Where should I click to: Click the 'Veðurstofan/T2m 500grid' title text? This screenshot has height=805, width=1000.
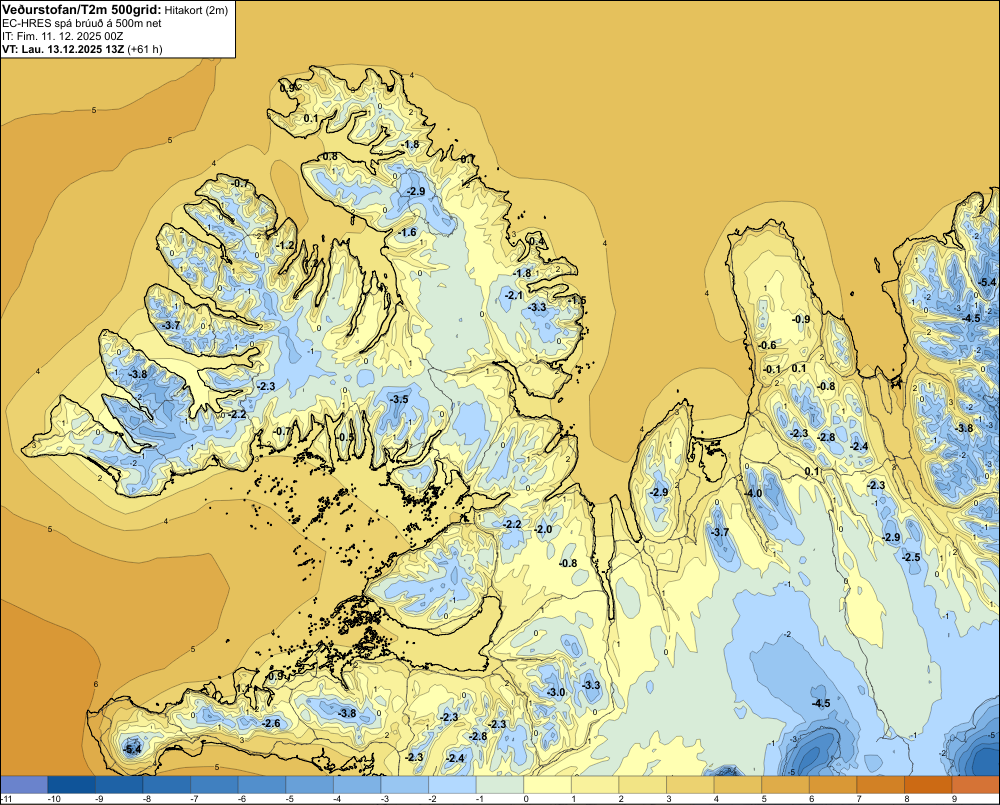[82, 10]
